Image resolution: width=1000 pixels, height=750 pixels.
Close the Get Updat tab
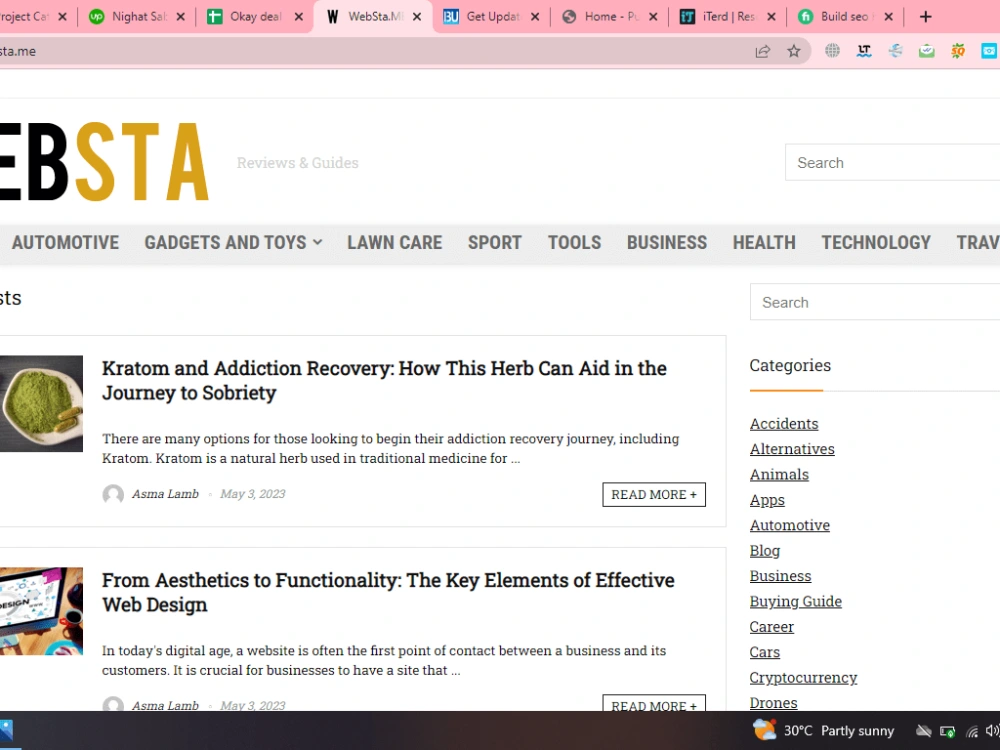pyautogui.click(x=535, y=17)
